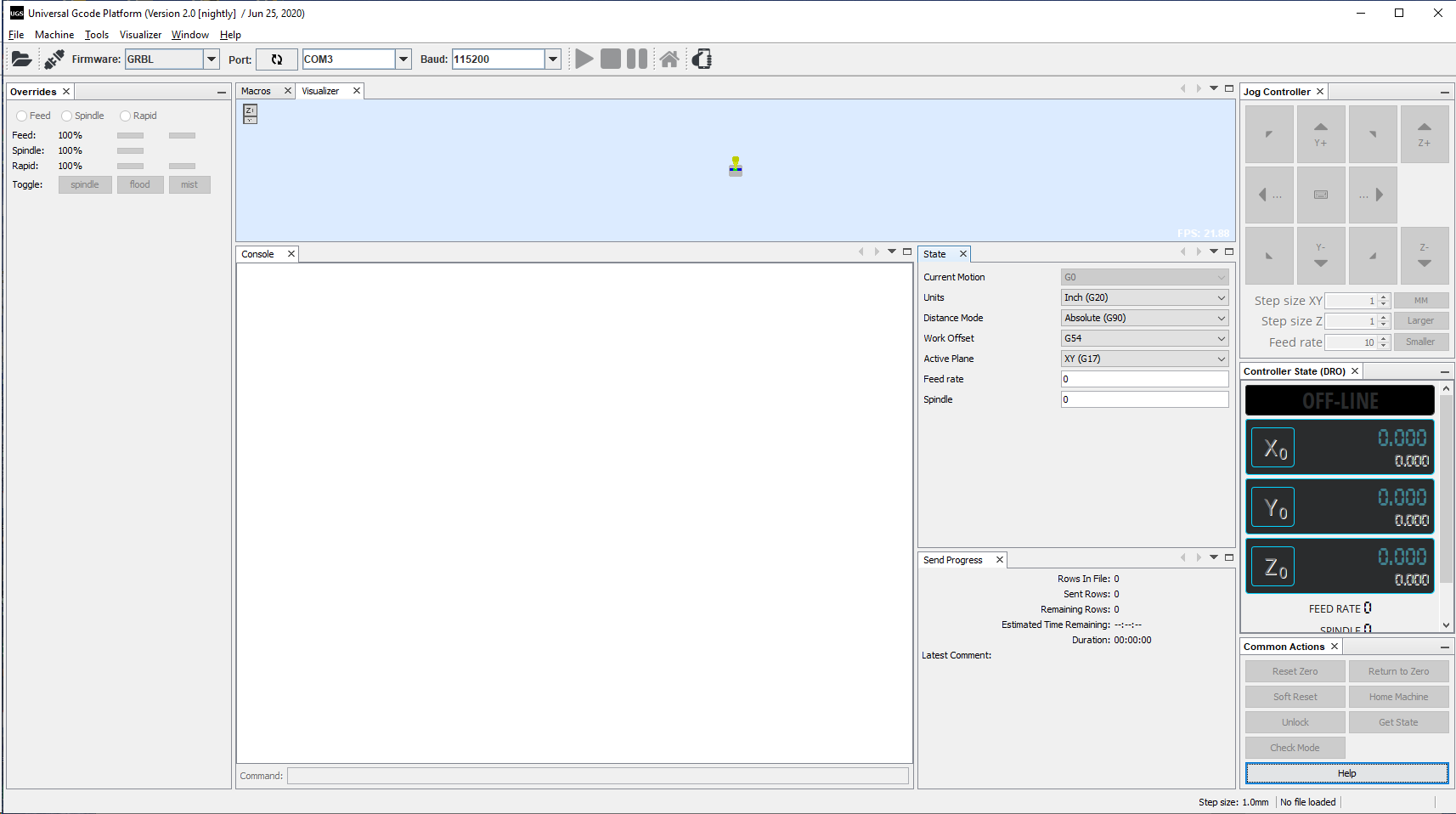Click the Home Machine button
1456x814 pixels.
coord(1399,697)
